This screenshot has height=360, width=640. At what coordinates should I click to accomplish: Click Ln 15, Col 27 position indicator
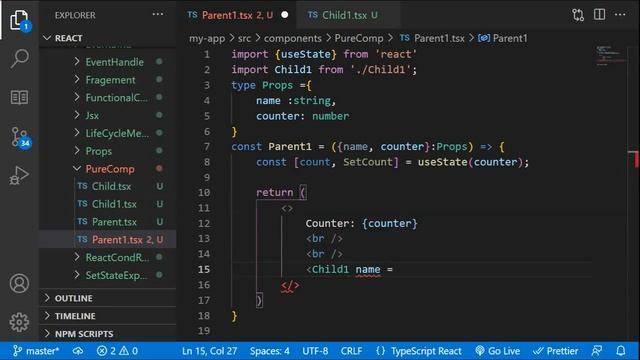[x=209, y=351]
